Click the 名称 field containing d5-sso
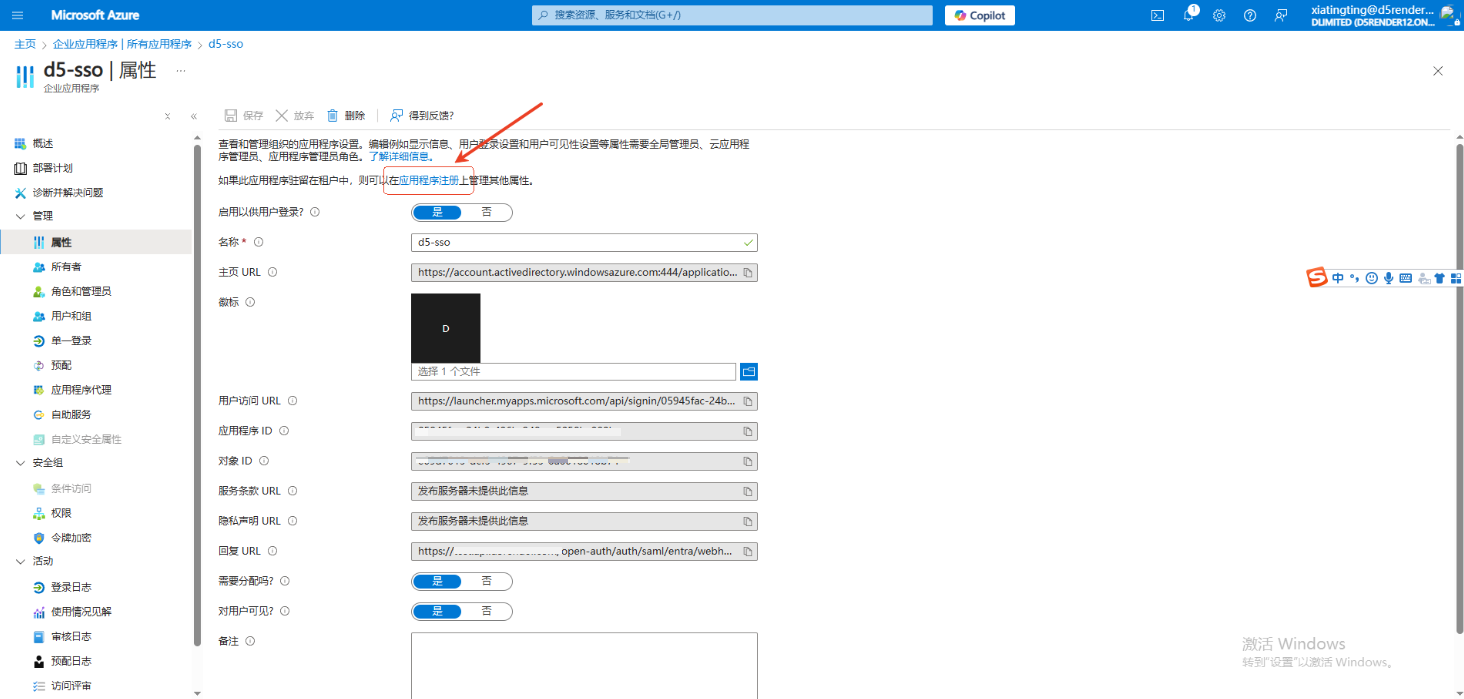Image resolution: width=1464 pixels, height=699 pixels. 584,242
